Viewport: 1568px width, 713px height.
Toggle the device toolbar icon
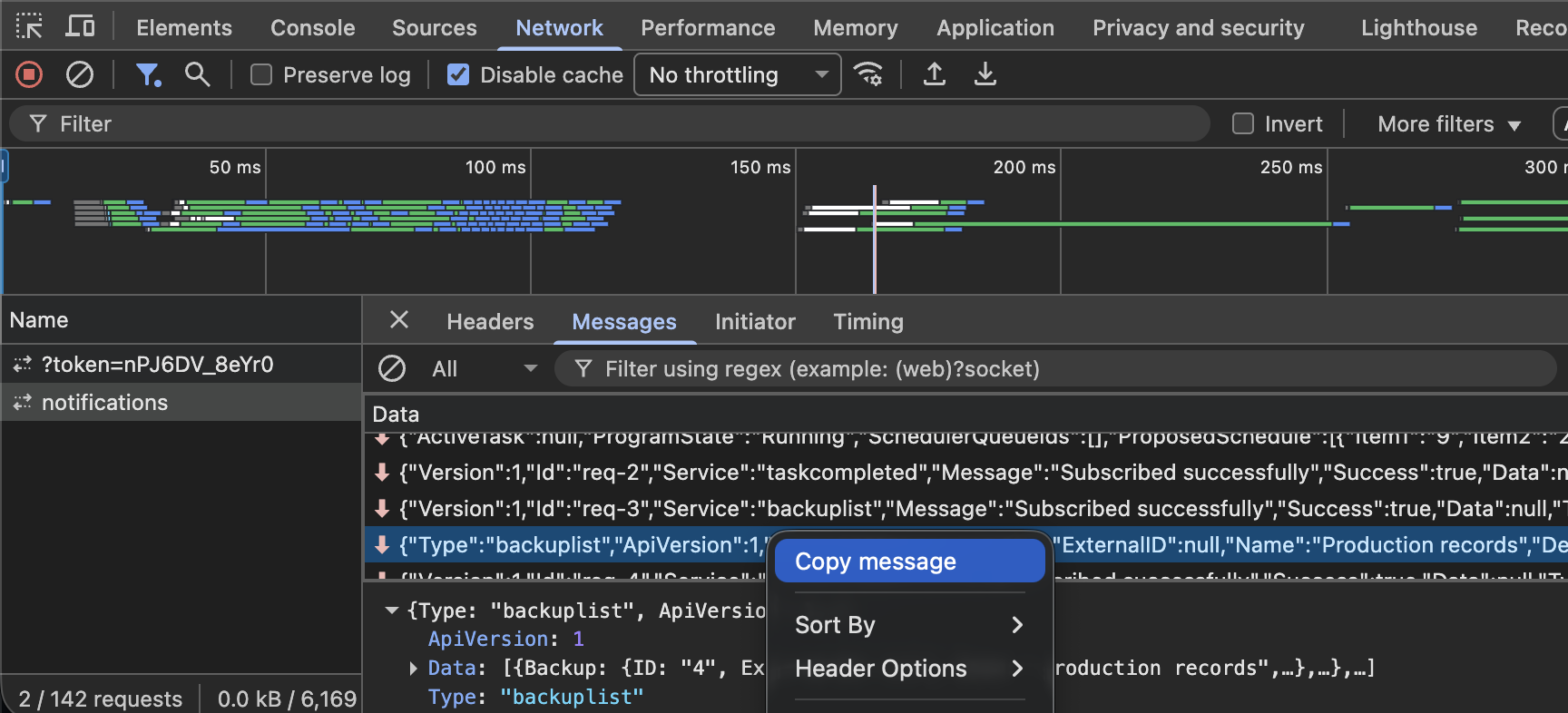tap(80, 27)
